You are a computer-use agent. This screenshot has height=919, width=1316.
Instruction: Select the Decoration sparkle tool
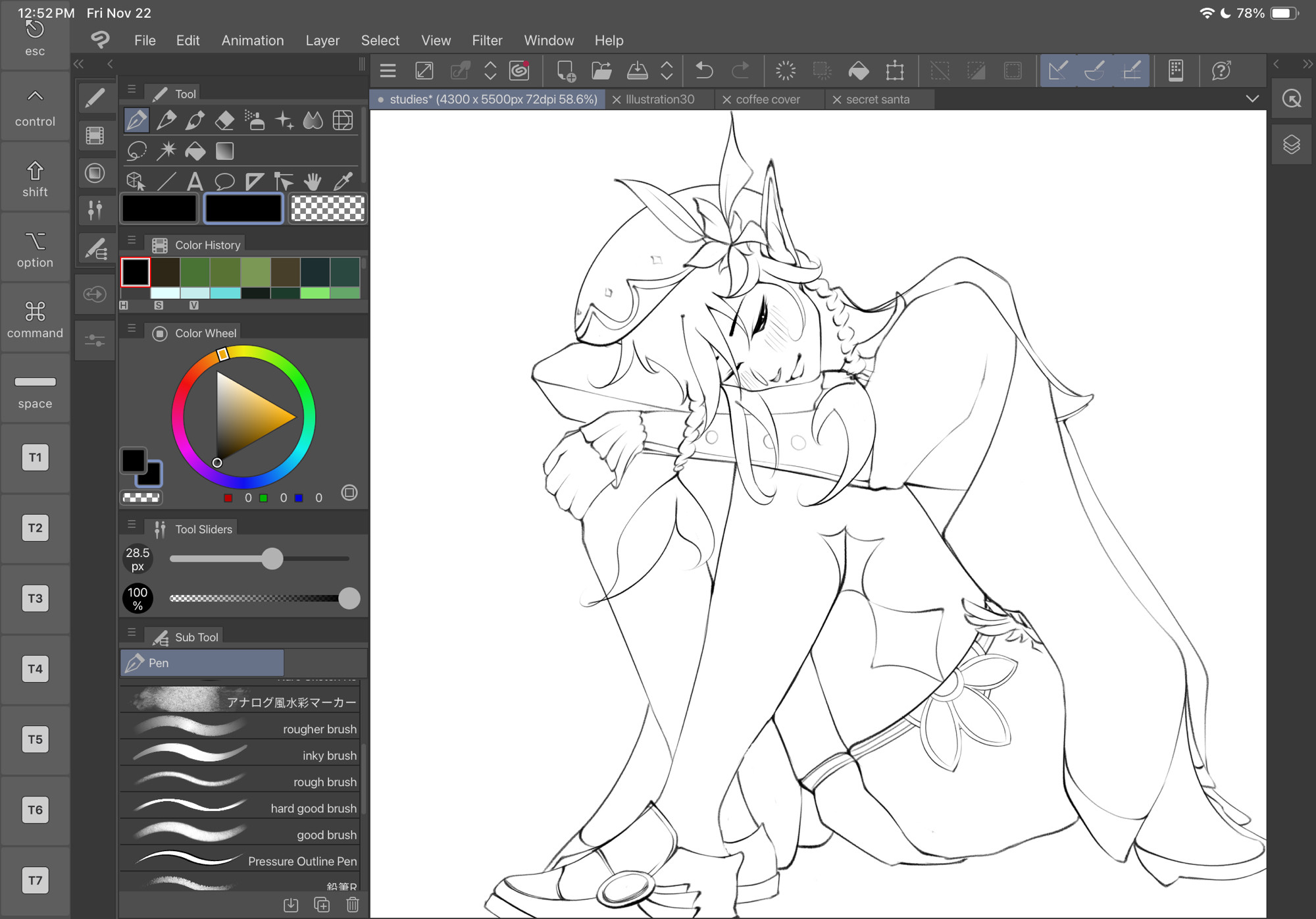point(284,120)
